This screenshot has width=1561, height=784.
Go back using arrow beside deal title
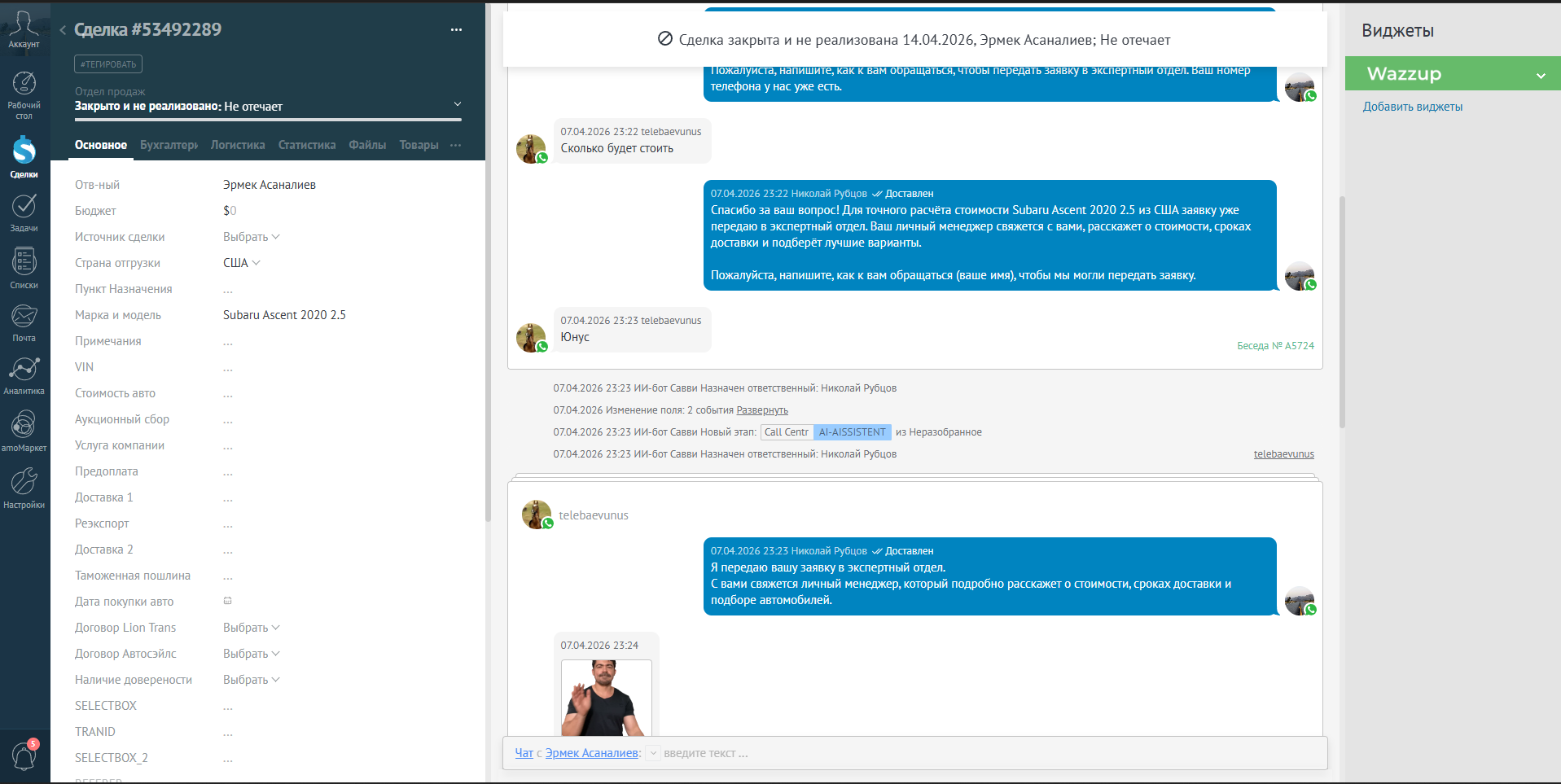63,30
